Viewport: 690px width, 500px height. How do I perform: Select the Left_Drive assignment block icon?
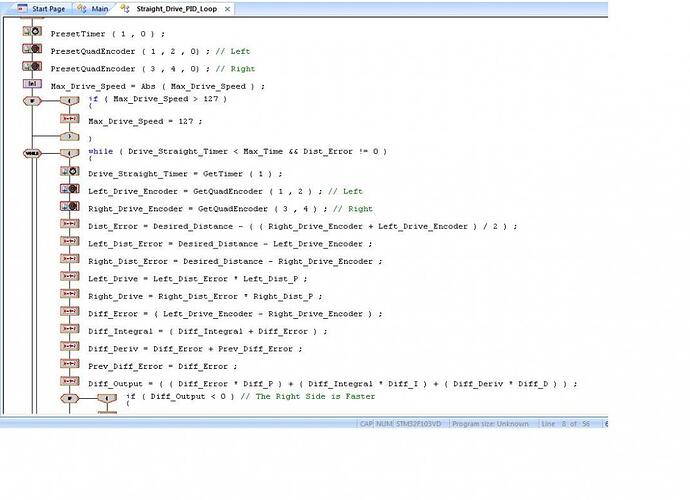[x=70, y=276]
